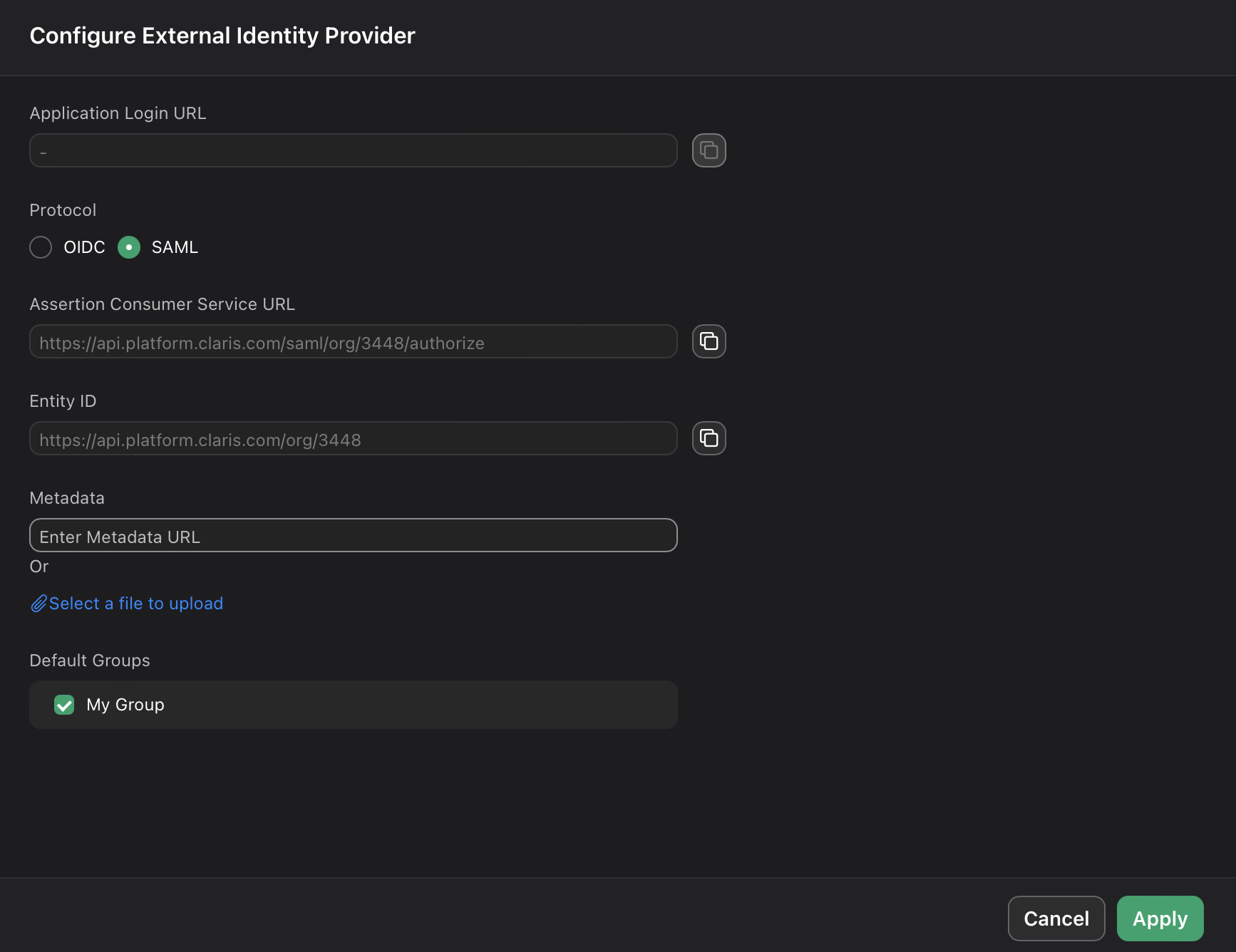The image size is (1236, 952).
Task: Focus the Application Login URL field
Action: coord(353,150)
